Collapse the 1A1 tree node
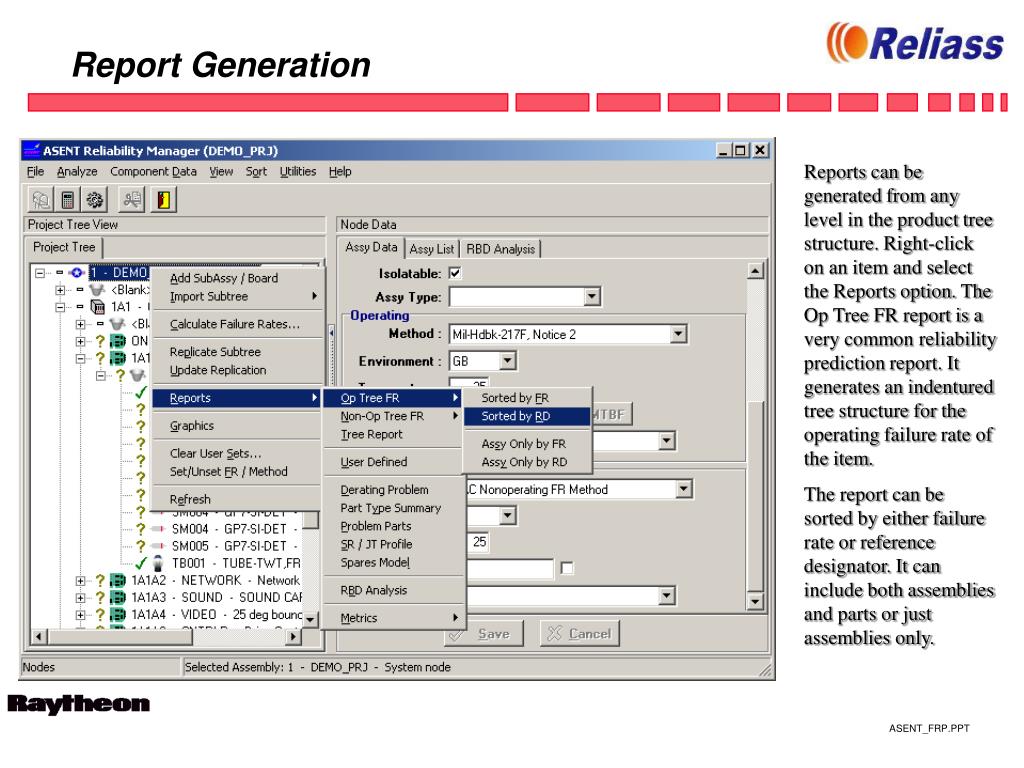The image size is (1024, 768). pyautogui.click(x=60, y=306)
